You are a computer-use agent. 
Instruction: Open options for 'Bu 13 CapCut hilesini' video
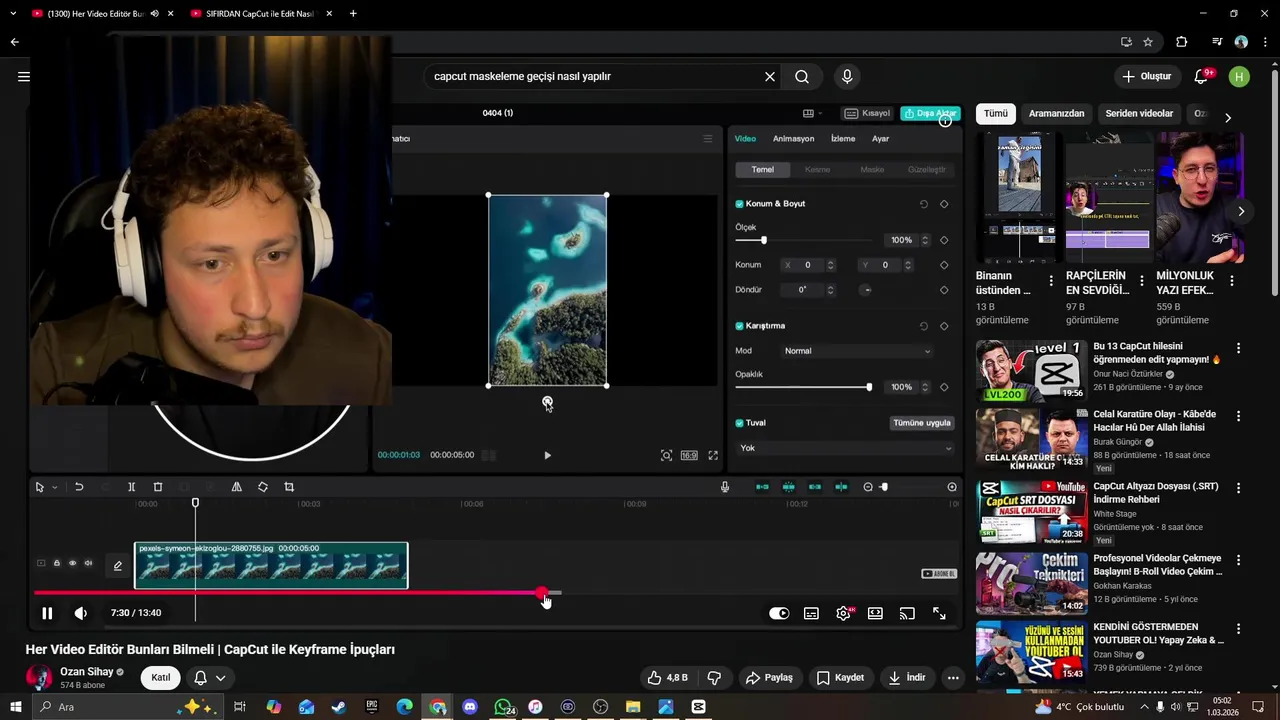[x=1238, y=348]
